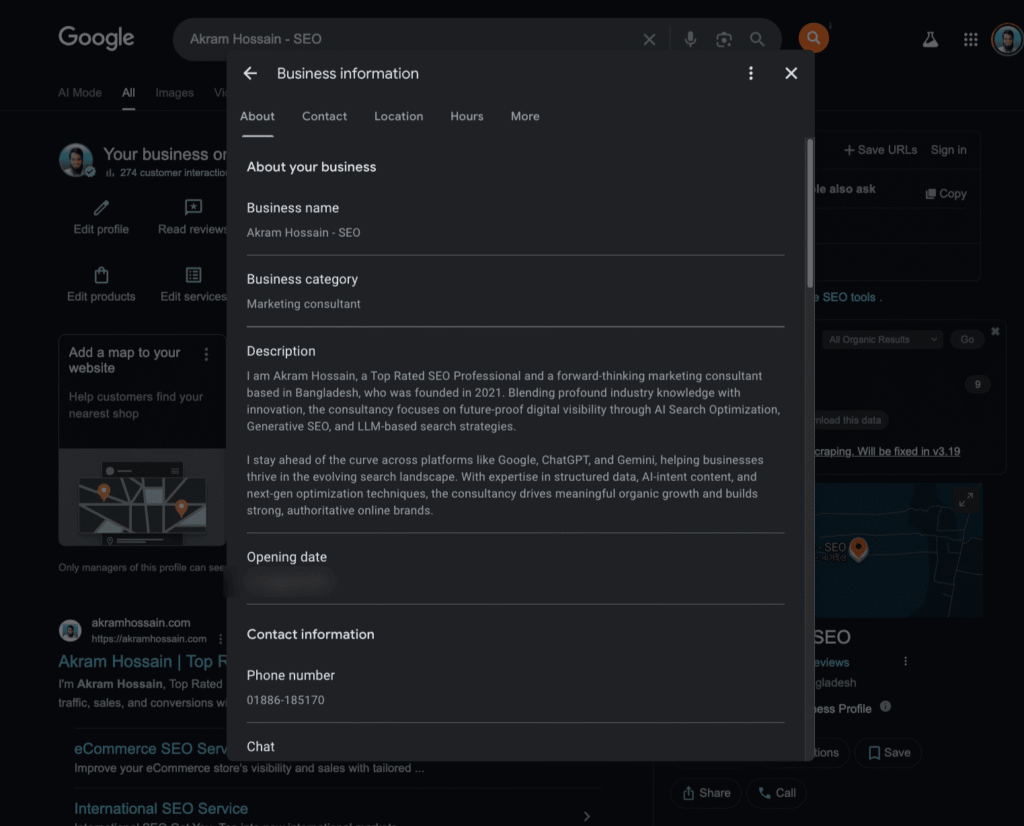Open Search Labs flask icon
This screenshot has width=1024, height=826.
(930, 39)
